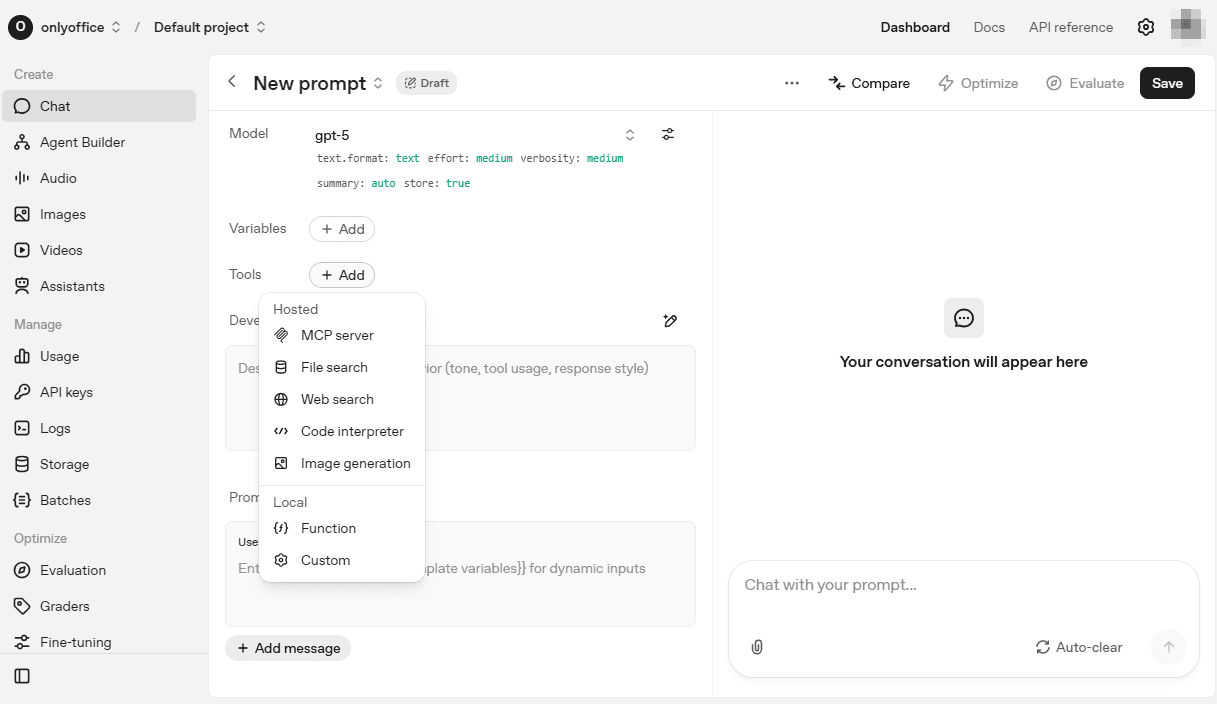Click the model settings sliders icon

coord(668,134)
